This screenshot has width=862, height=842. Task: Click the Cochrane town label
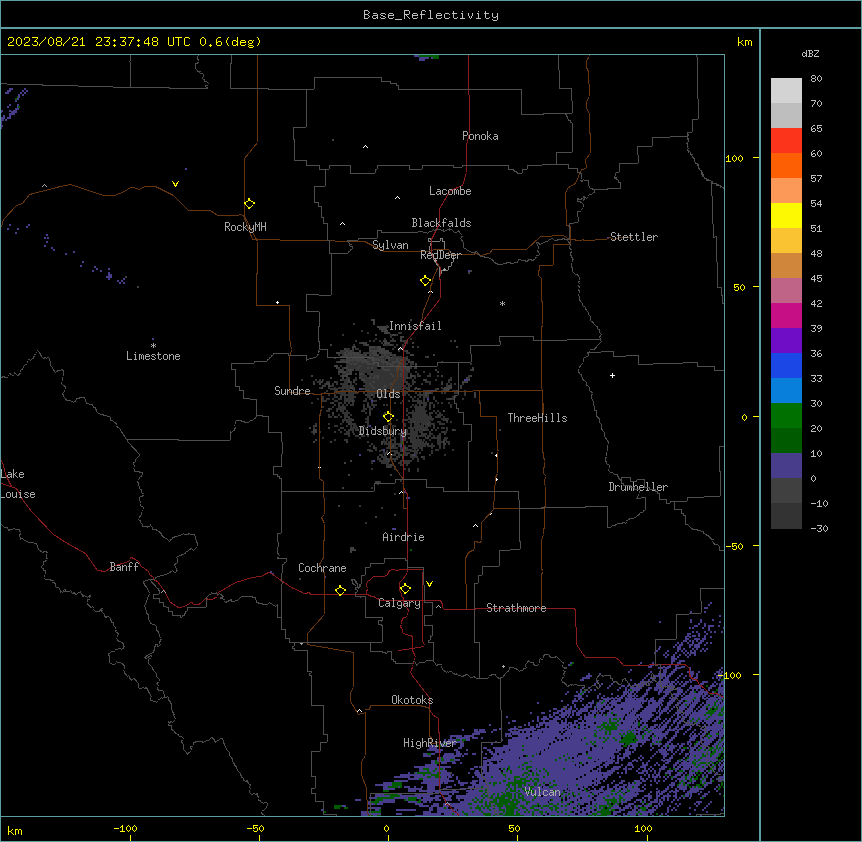[322, 568]
